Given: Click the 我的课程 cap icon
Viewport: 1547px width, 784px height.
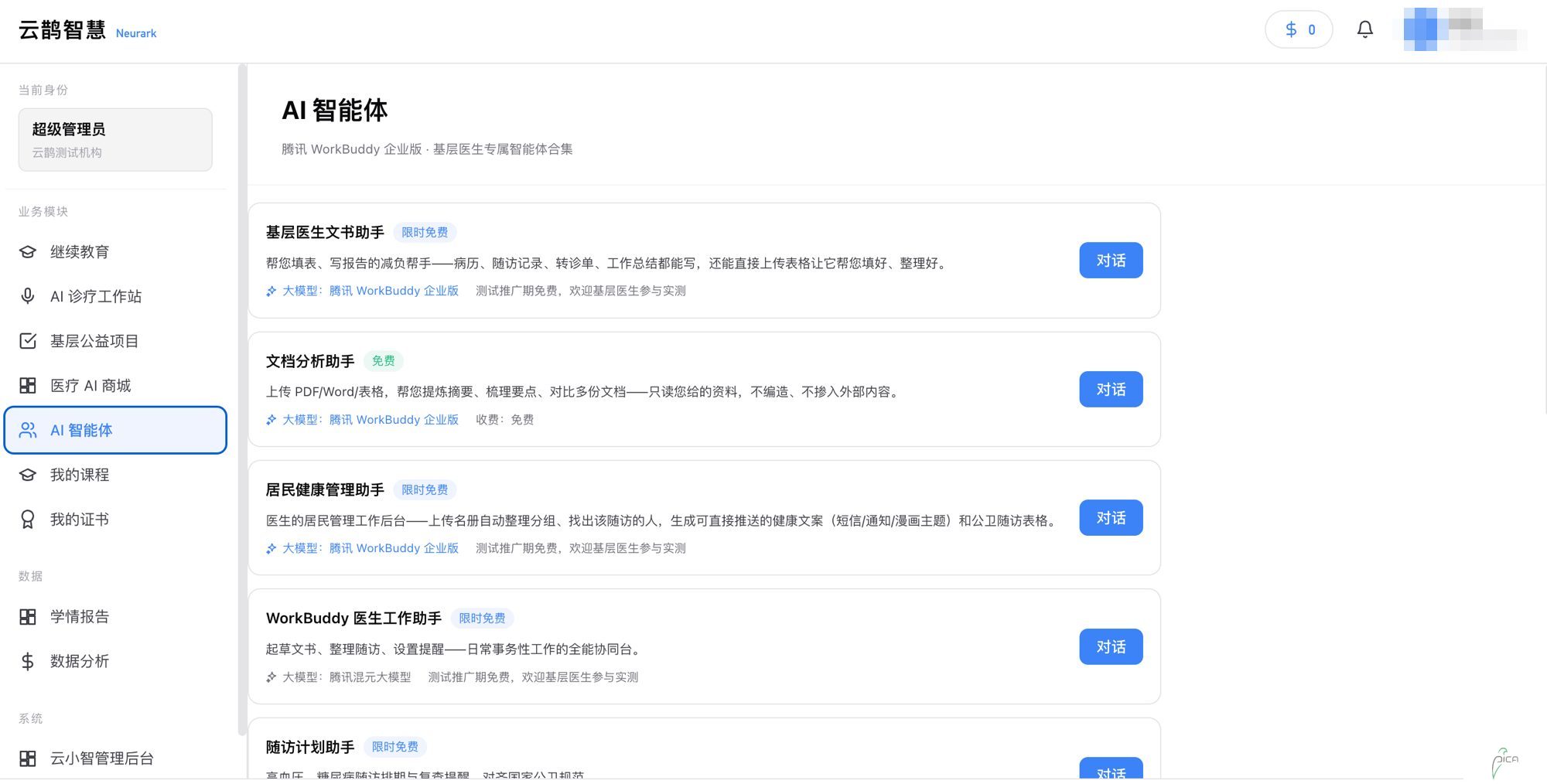Looking at the screenshot, I should (28, 475).
